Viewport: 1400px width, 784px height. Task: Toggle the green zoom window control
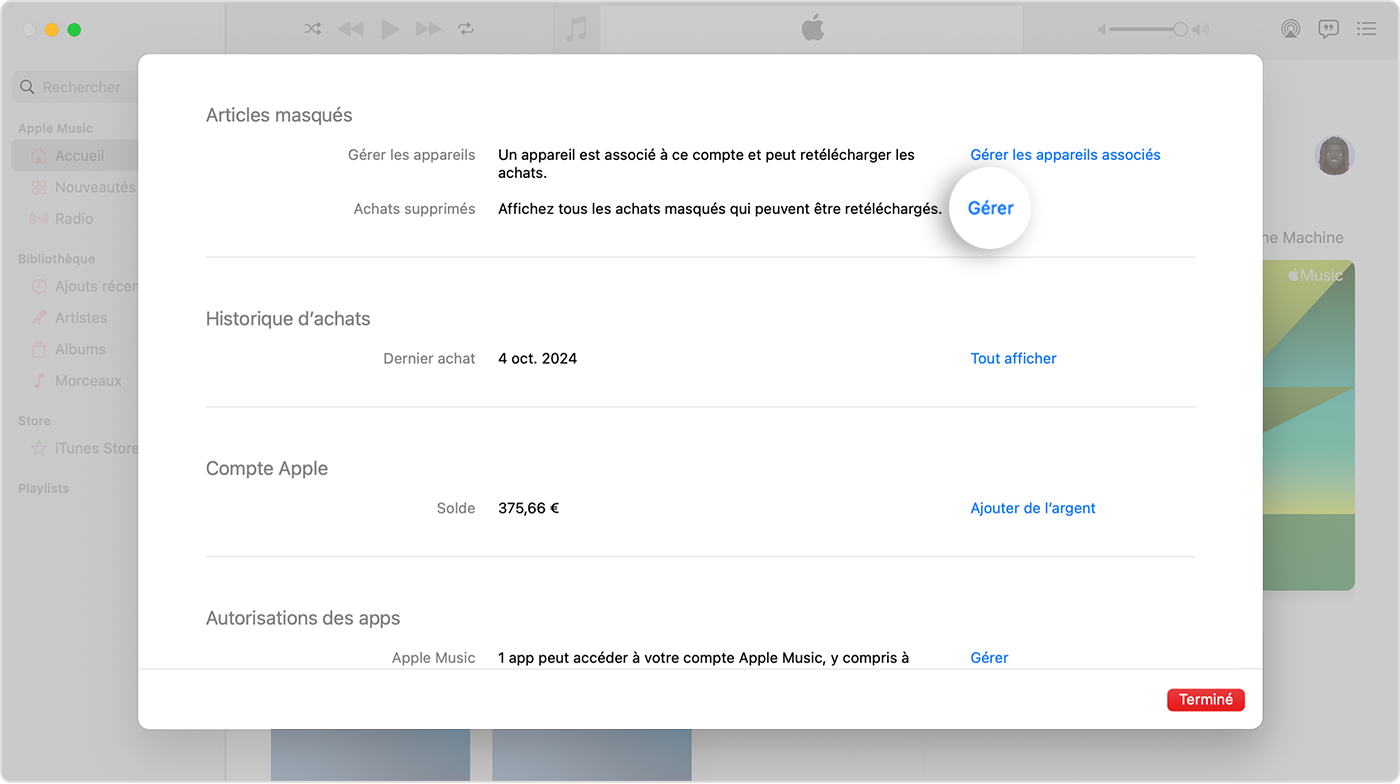tap(74, 30)
